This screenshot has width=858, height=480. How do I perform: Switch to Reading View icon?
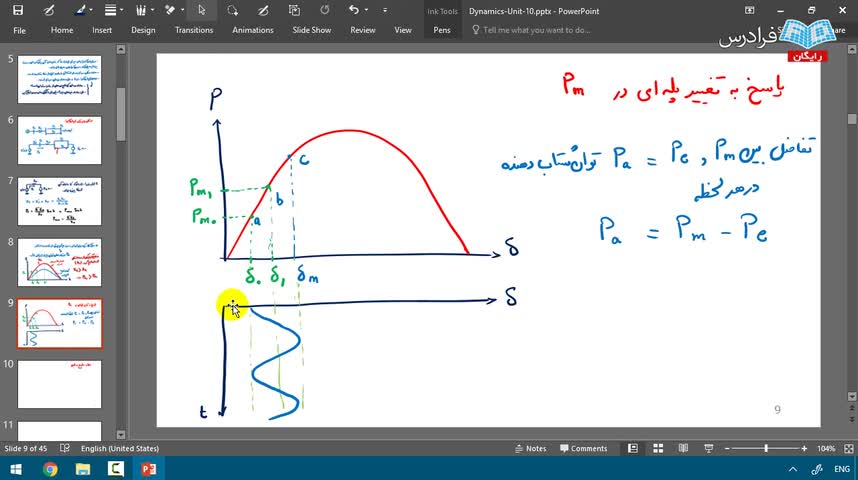point(683,448)
